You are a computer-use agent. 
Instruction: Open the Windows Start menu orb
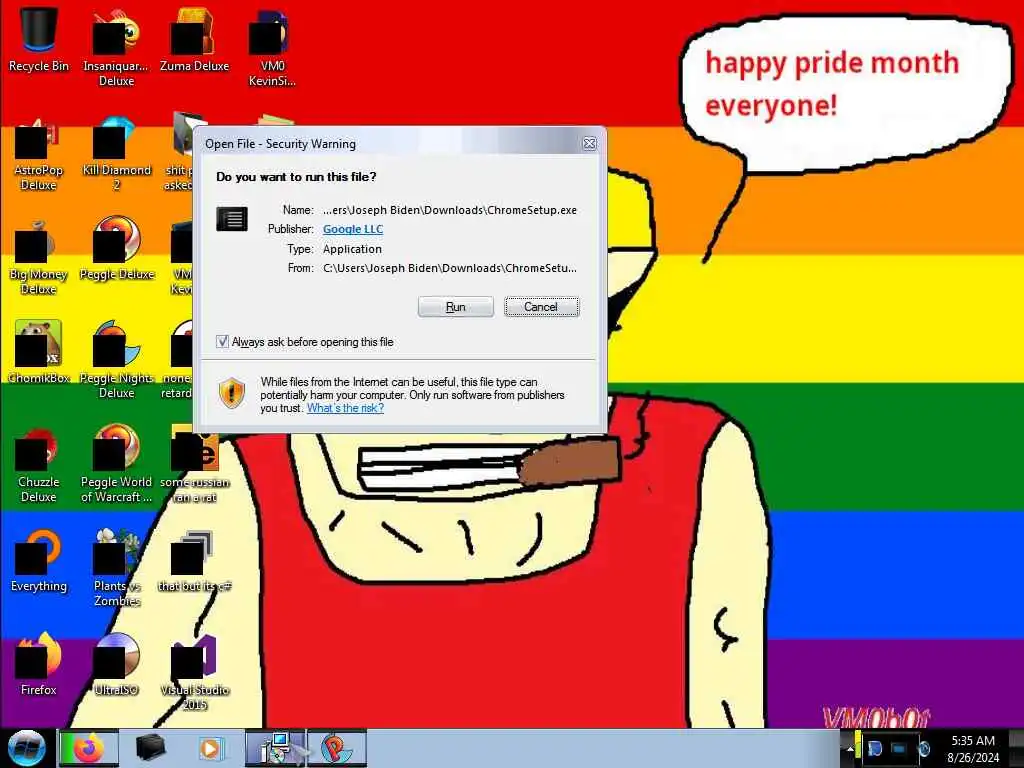(26, 748)
